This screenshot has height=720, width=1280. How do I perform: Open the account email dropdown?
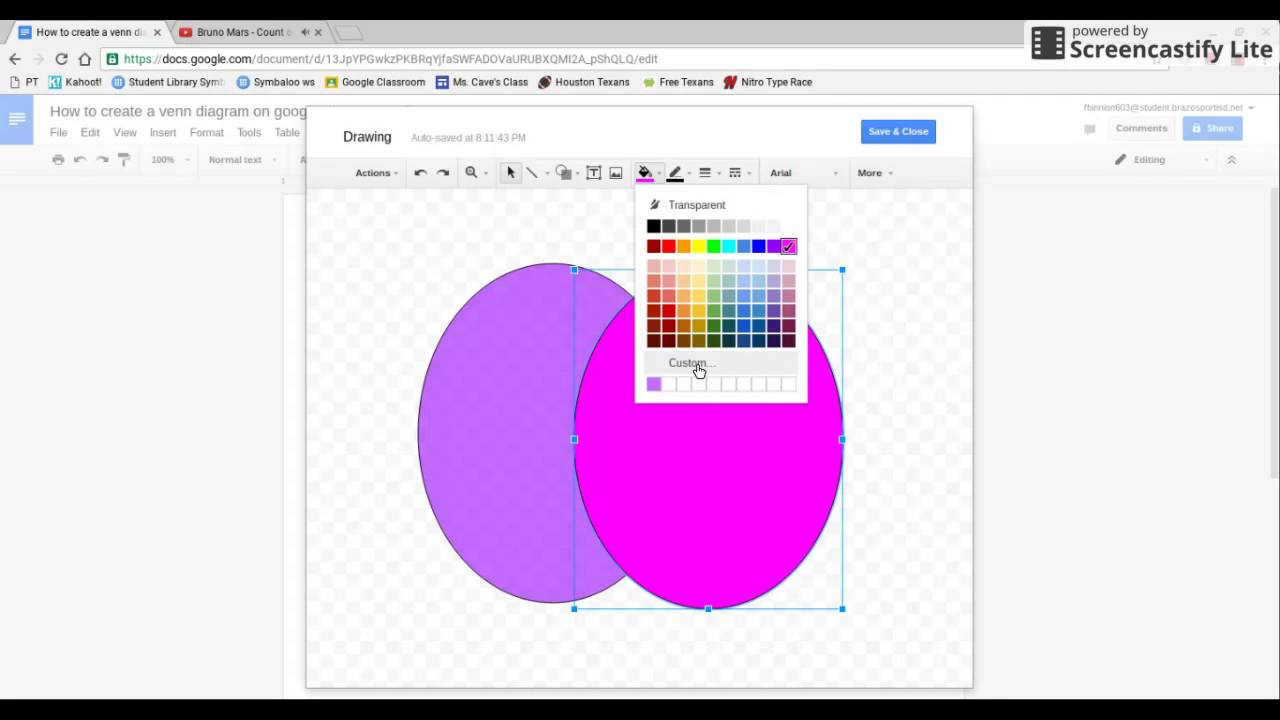click(x=1169, y=107)
